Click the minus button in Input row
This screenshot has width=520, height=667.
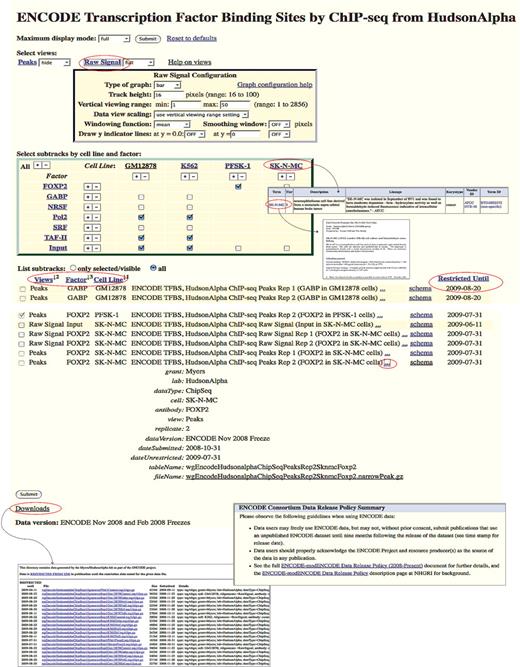[x=97, y=248]
